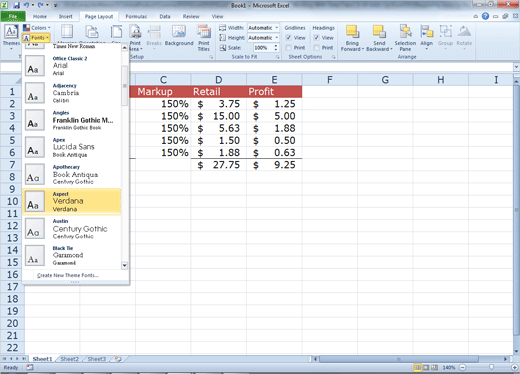Select Office Classic 2 Arial theme font
Image resolution: width=520 pixels, height=374 pixels.
(x=72, y=66)
